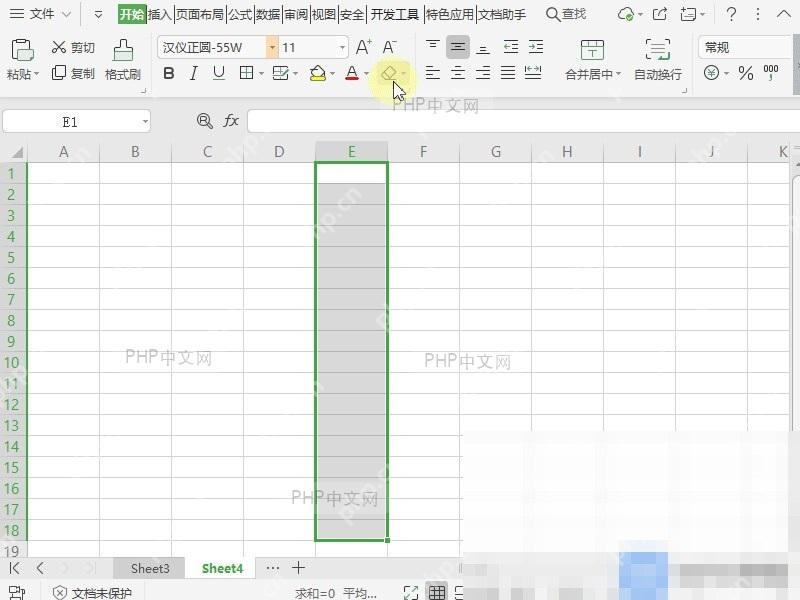Open the font color dropdown arrow

click(x=366, y=73)
